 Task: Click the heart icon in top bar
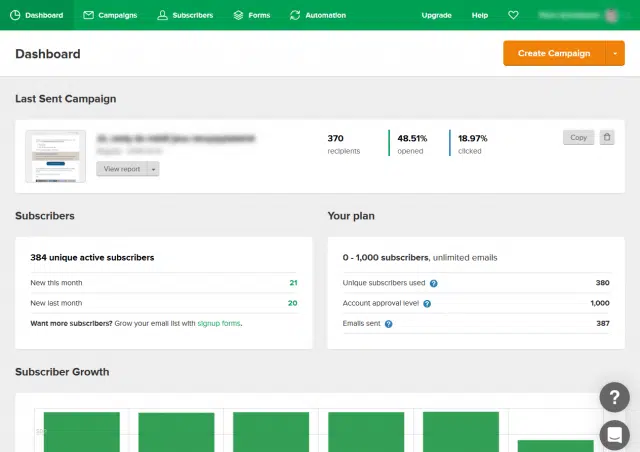tap(513, 15)
